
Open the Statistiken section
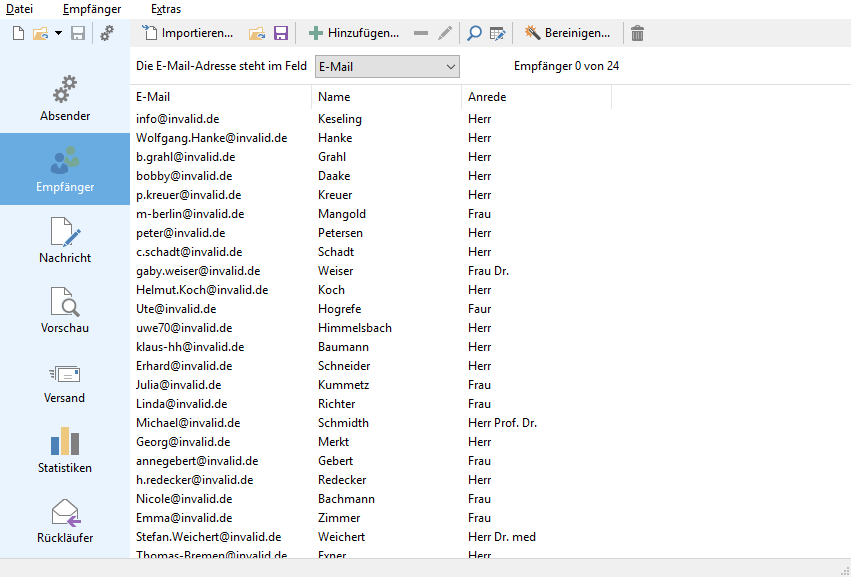pos(65,450)
